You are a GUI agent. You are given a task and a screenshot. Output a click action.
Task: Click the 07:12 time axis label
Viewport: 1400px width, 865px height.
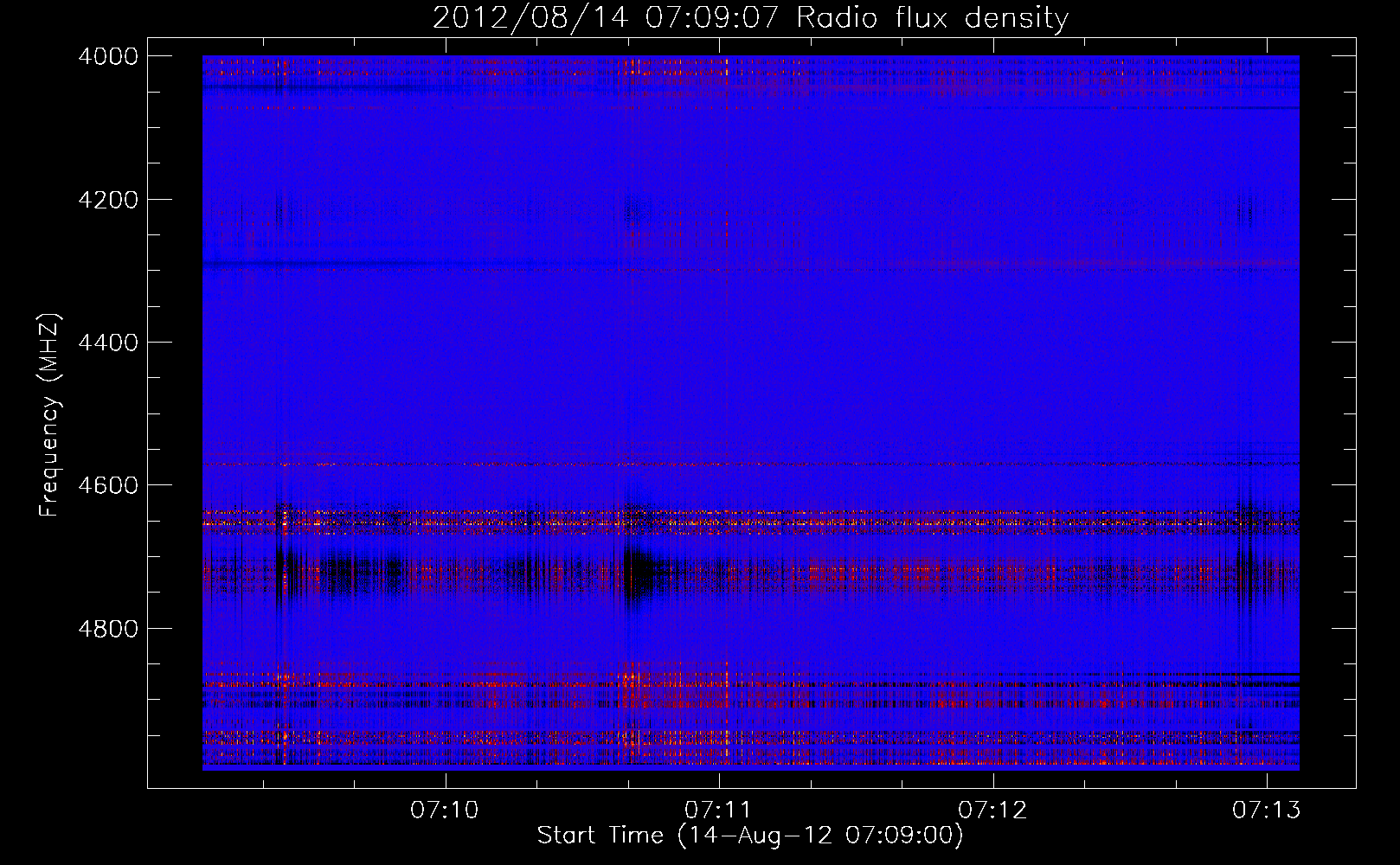[992, 811]
